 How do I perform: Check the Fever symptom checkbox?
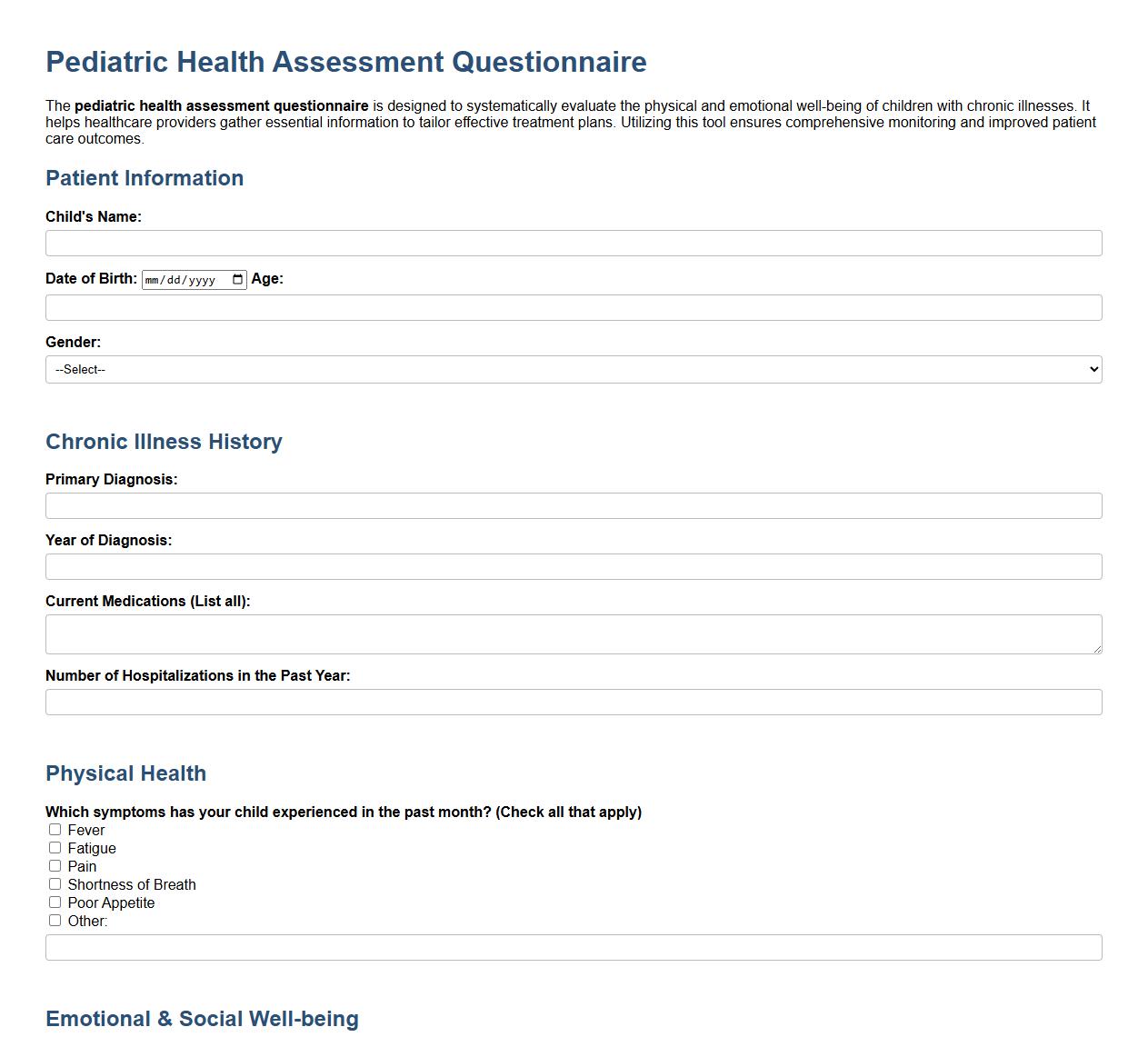click(x=55, y=829)
